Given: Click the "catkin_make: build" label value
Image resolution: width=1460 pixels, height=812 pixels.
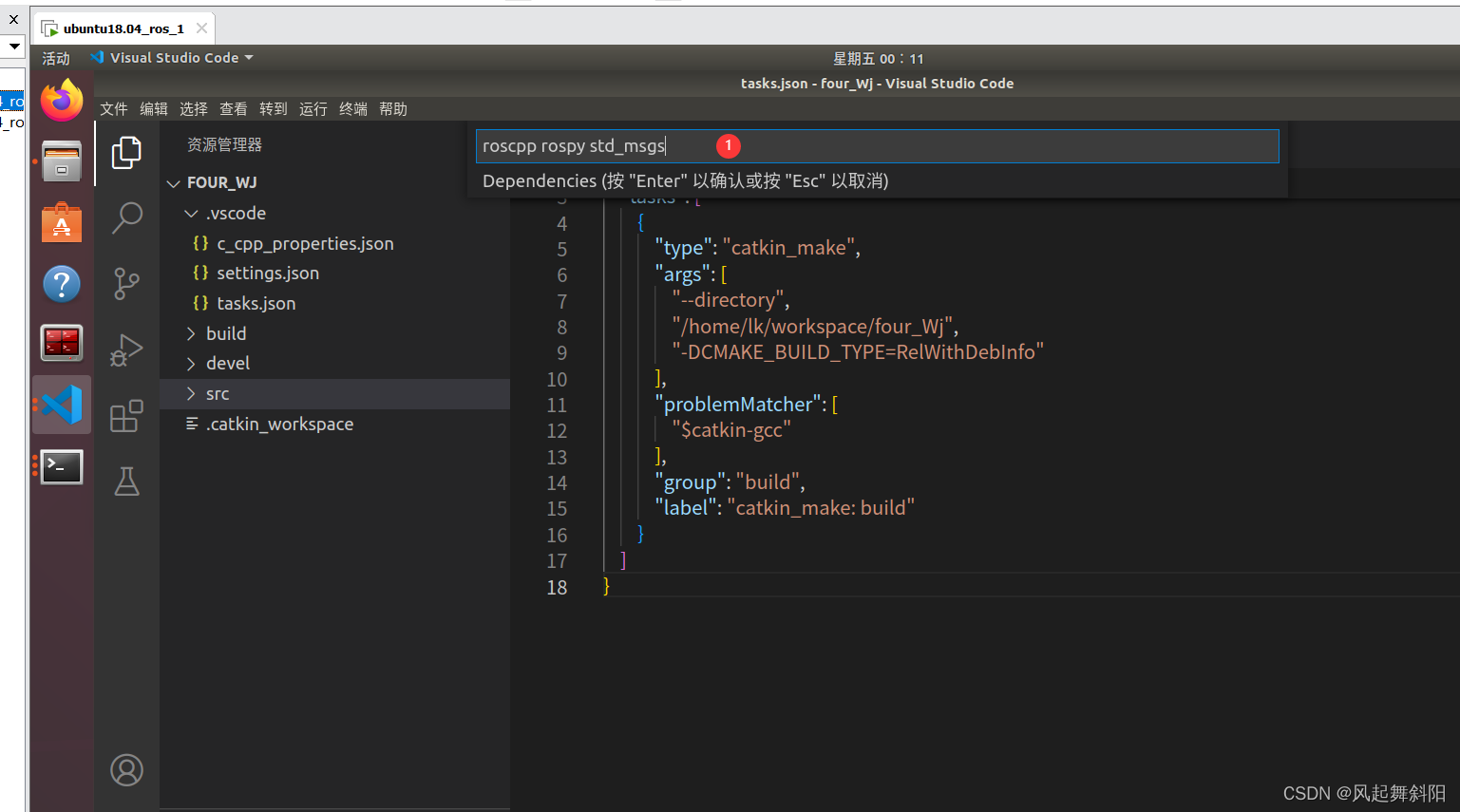Looking at the screenshot, I should tap(821, 508).
